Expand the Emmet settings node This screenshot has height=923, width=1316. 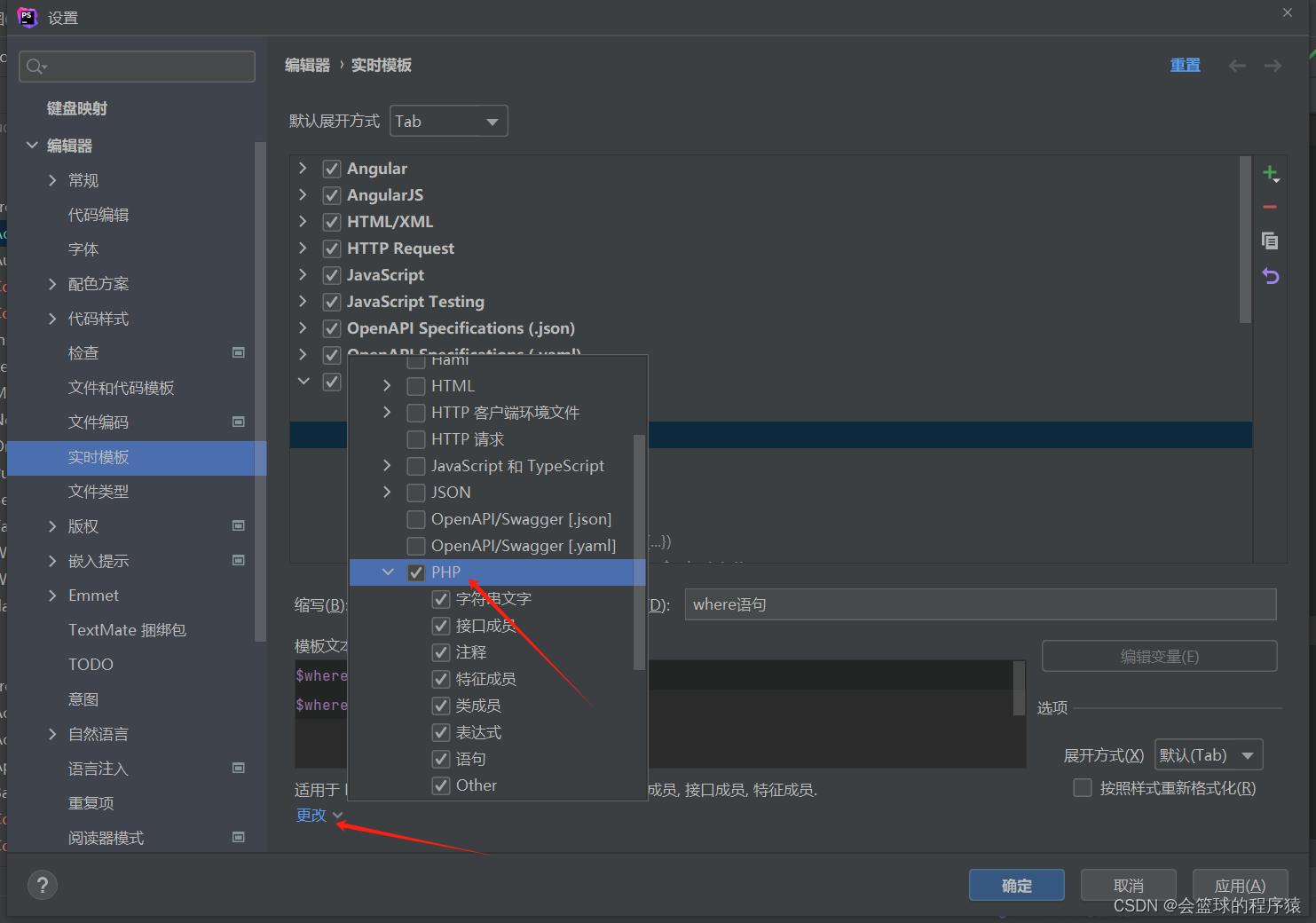52,596
